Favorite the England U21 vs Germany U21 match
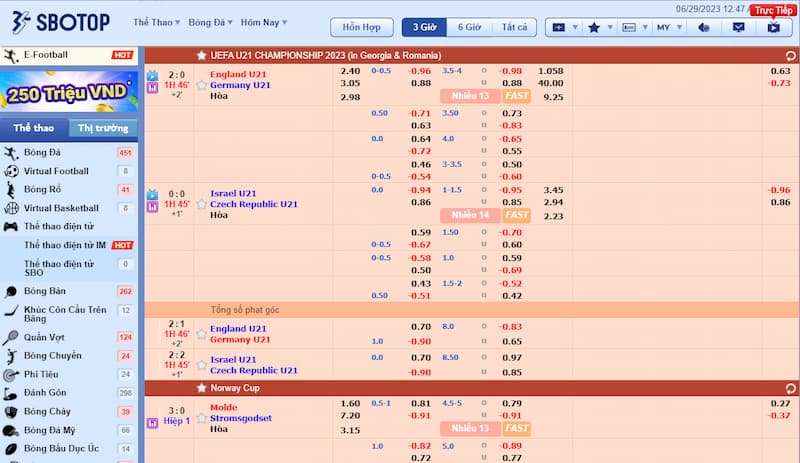800x463 pixels. 202,86
